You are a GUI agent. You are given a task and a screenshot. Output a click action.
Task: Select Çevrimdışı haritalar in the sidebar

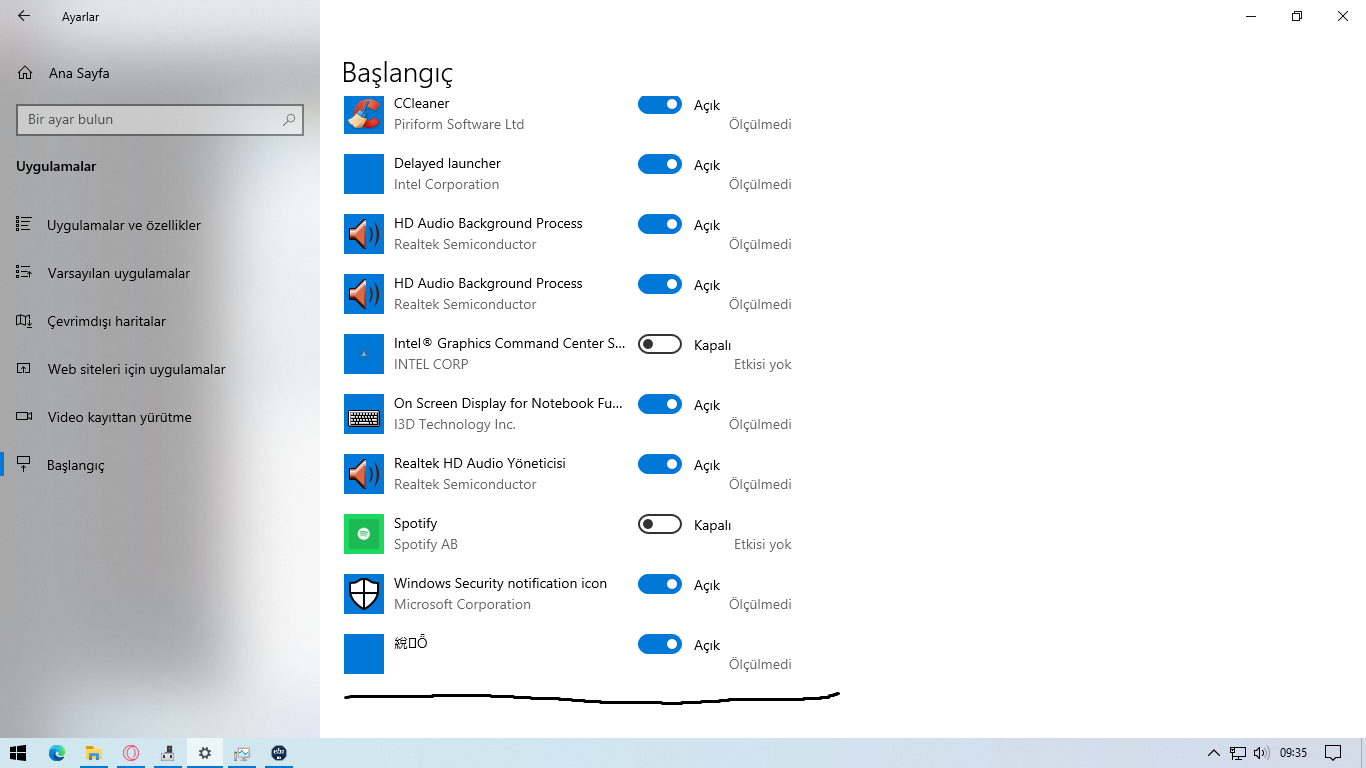(x=160, y=321)
